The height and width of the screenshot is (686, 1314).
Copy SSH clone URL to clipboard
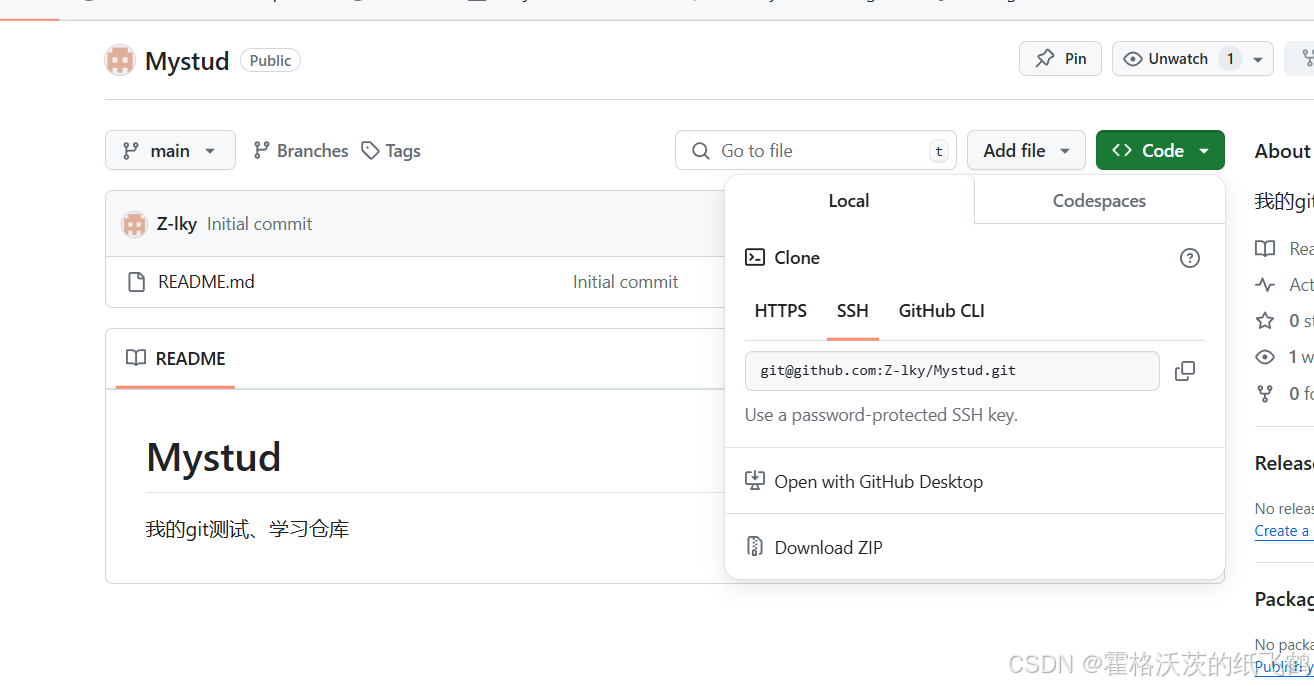click(x=1185, y=371)
